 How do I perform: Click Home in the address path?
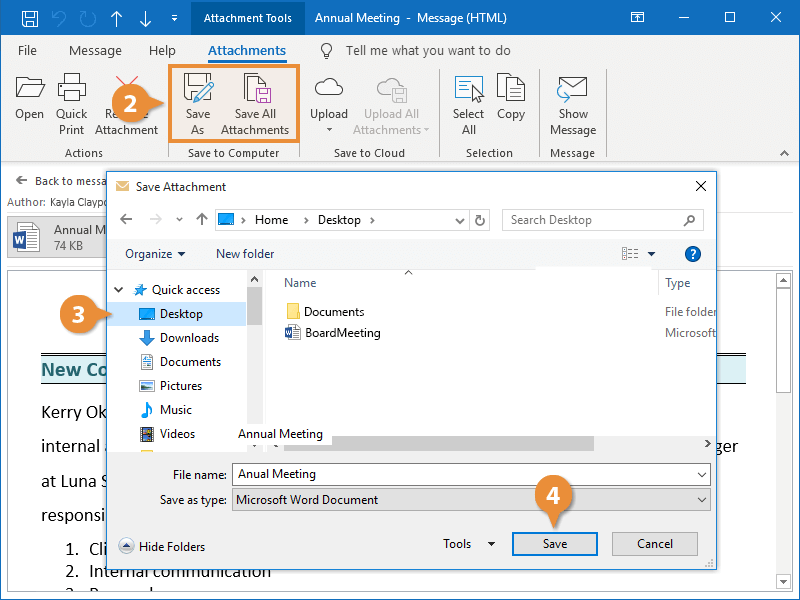point(271,220)
